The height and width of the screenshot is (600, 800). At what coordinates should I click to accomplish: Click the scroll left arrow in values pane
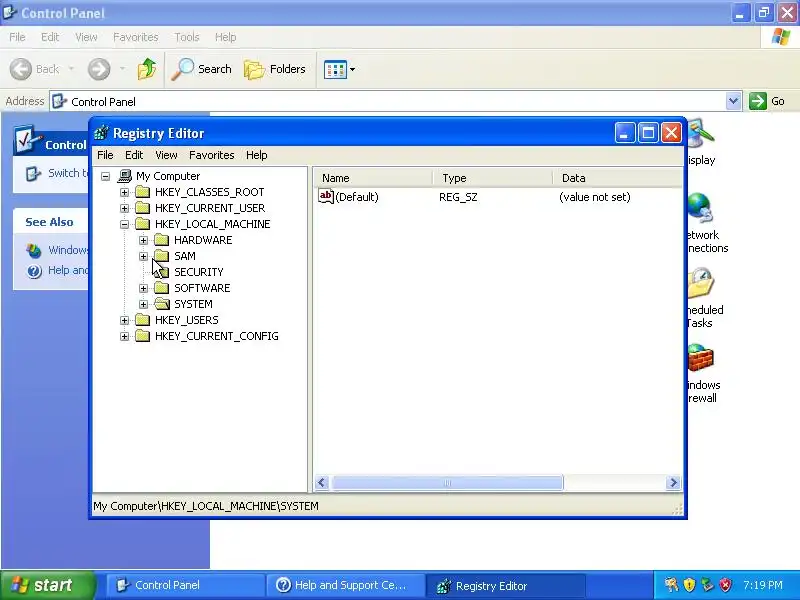tap(322, 483)
